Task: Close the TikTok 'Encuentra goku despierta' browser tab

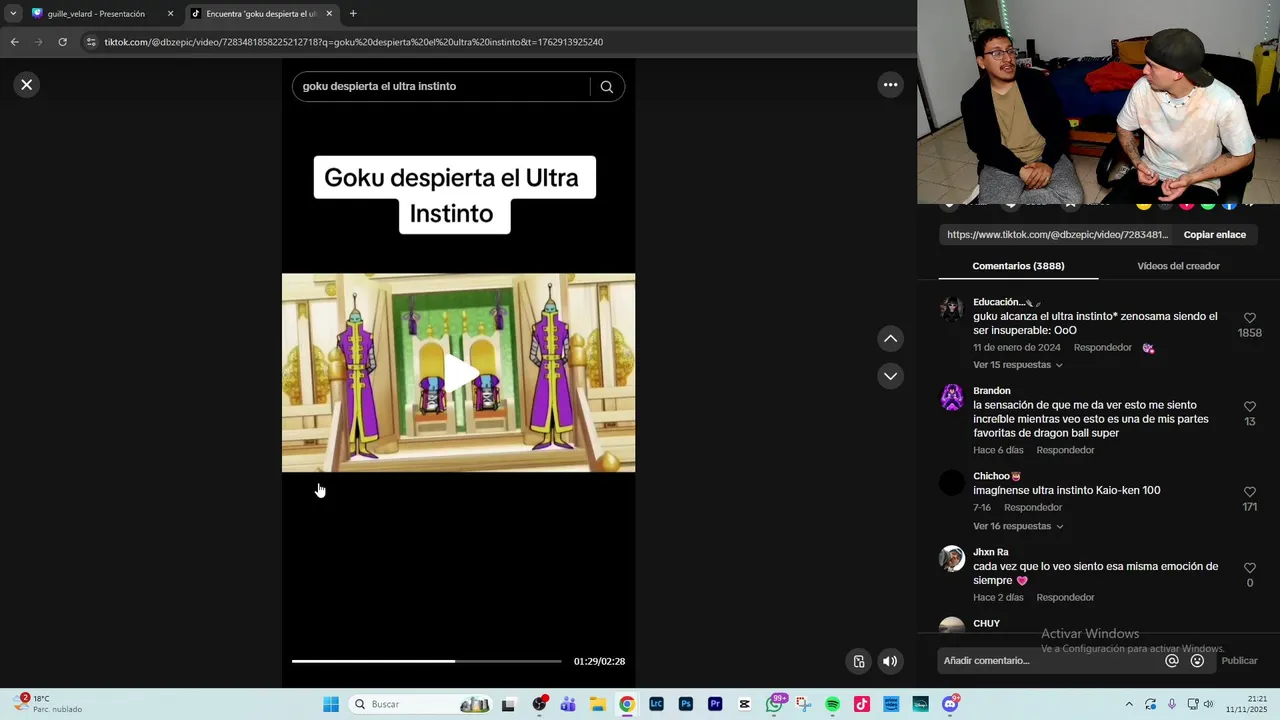Action: [329, 14]
